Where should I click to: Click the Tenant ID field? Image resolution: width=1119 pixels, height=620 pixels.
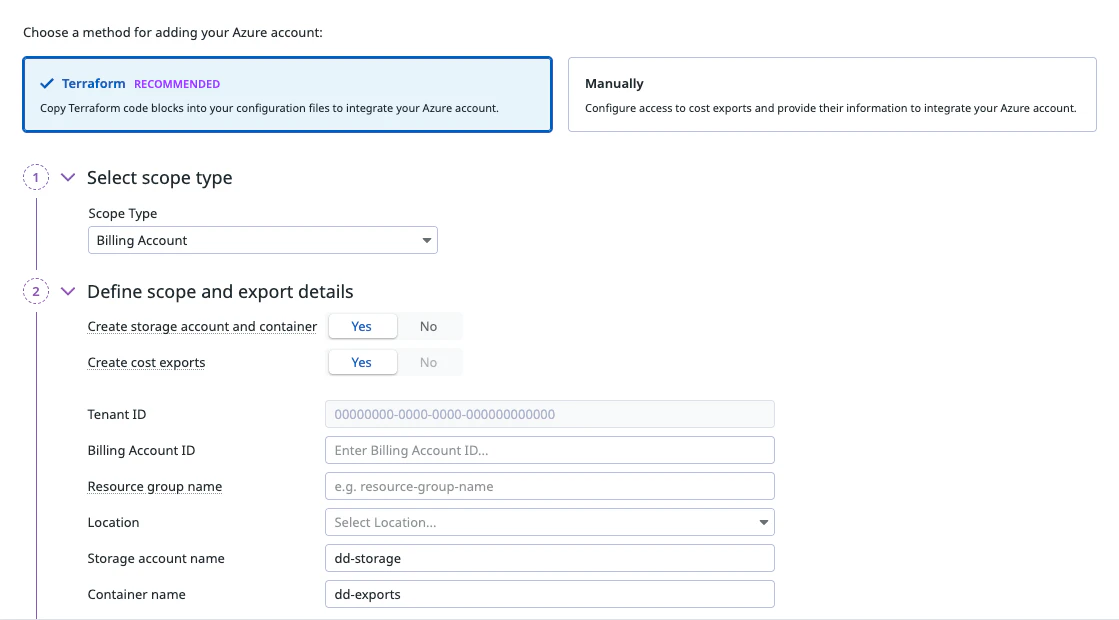[x=549, y=414]
